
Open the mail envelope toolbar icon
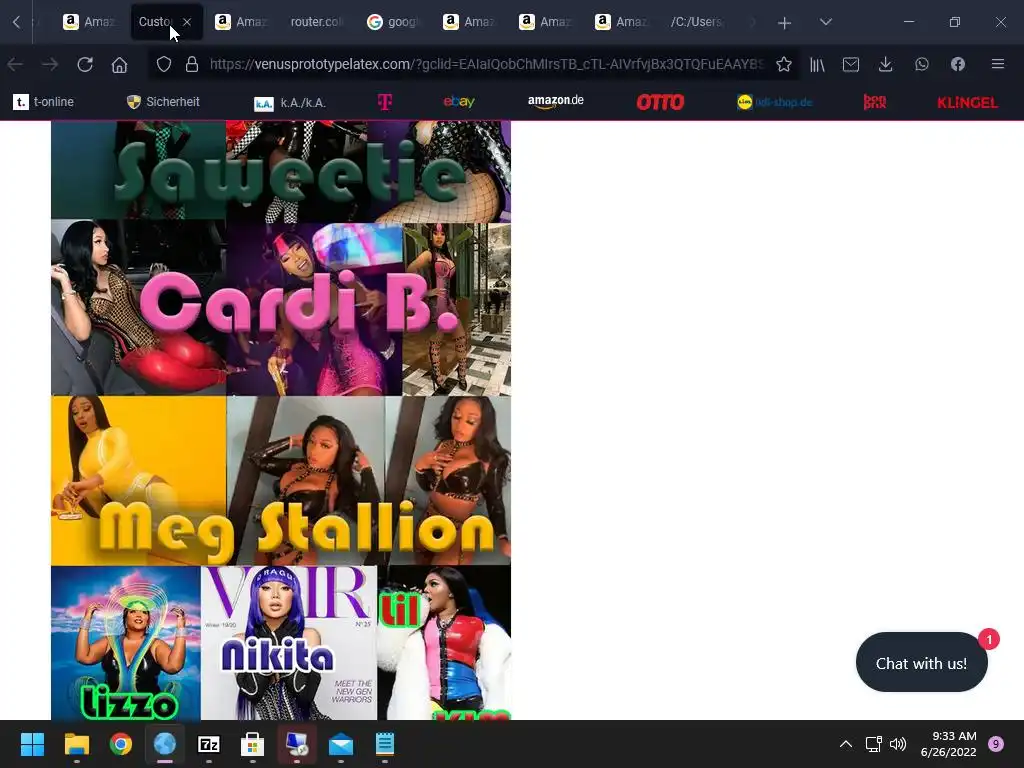point(851,65)
